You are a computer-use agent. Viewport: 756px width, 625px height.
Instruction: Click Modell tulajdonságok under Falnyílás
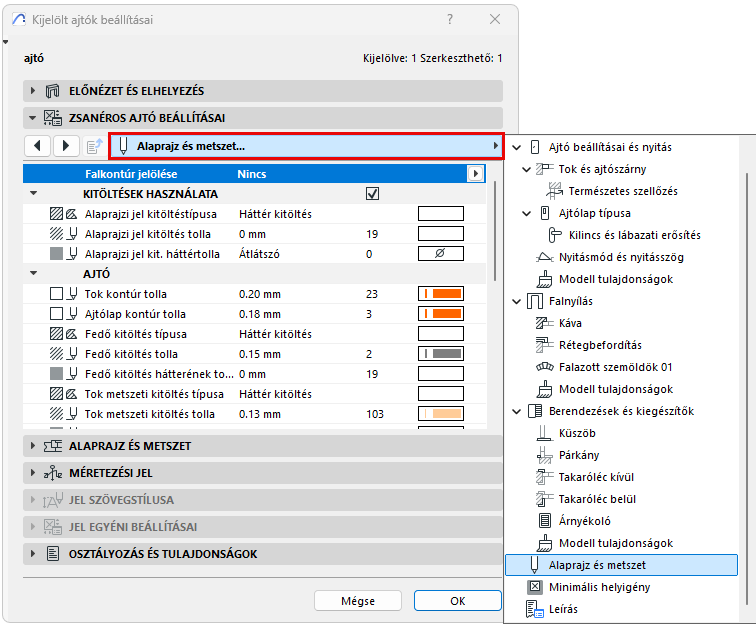[x=616, y=389]
